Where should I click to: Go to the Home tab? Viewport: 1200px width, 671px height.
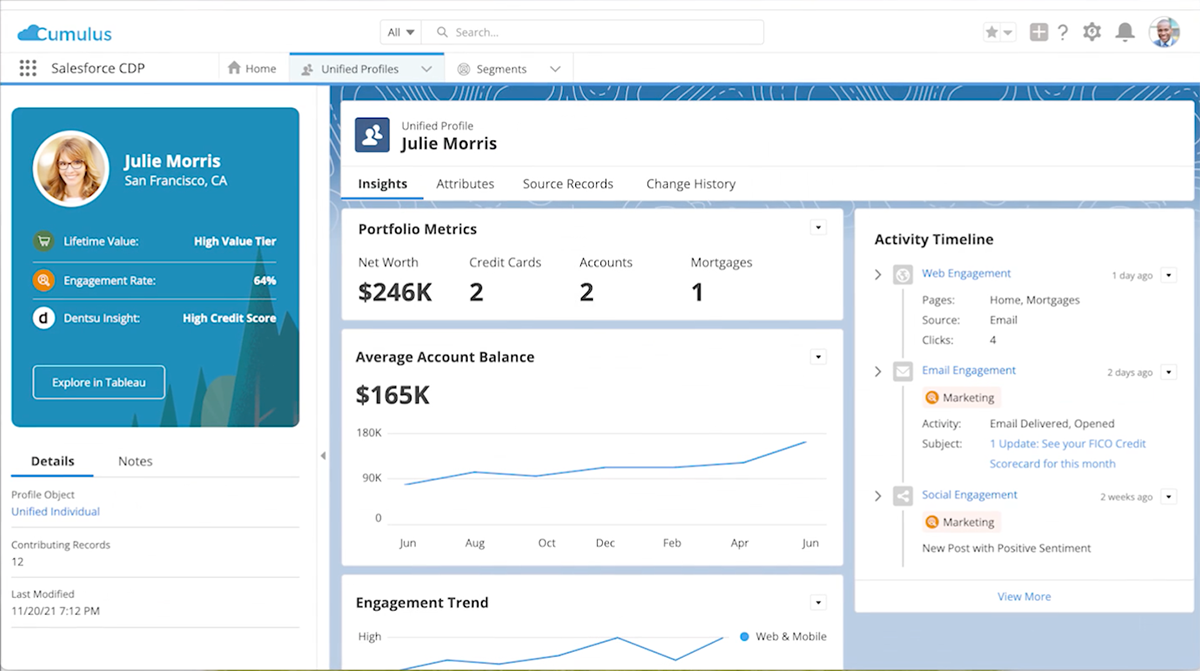[252, 69]
